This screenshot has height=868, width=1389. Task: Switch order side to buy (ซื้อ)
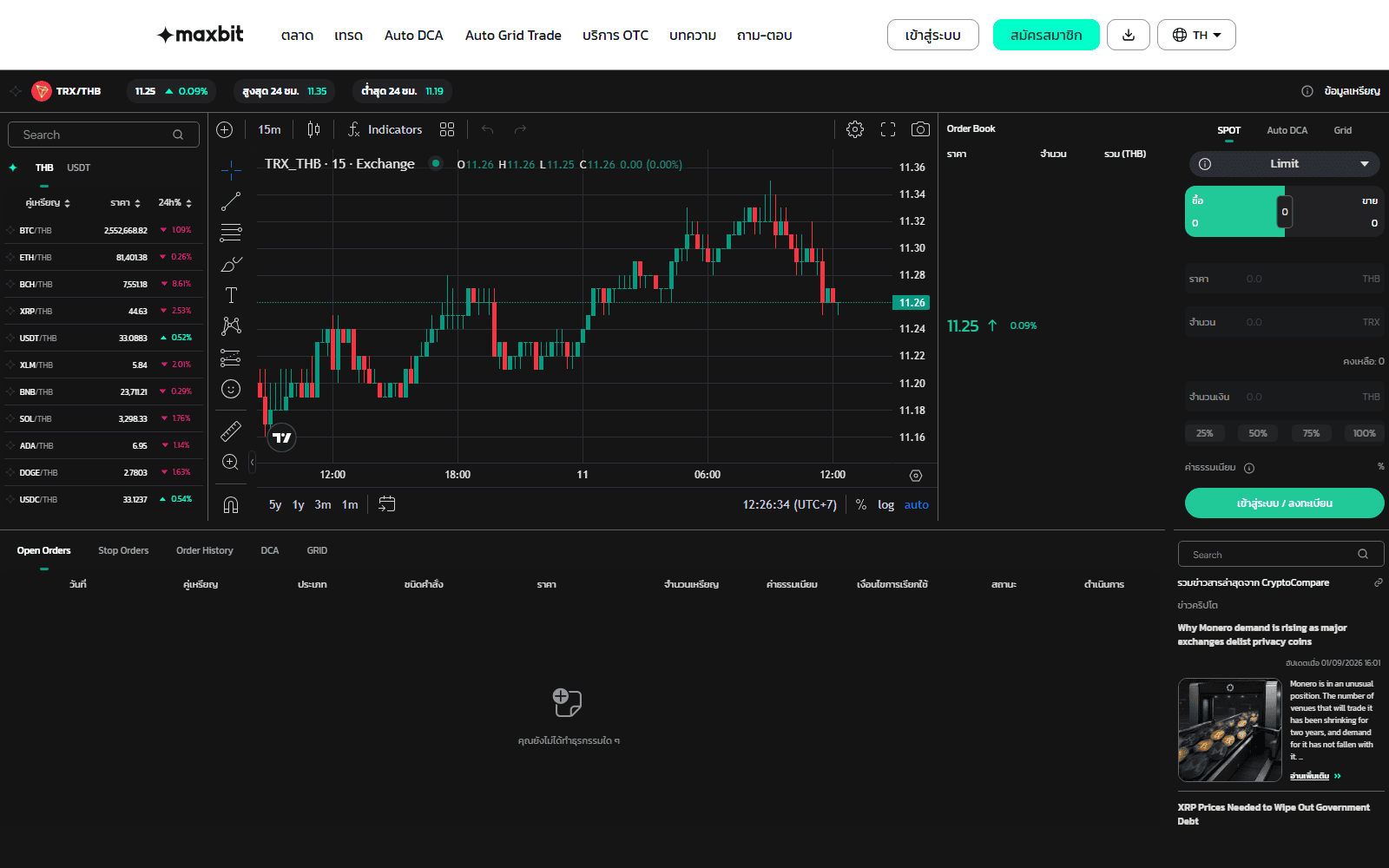pos(1233,211)
